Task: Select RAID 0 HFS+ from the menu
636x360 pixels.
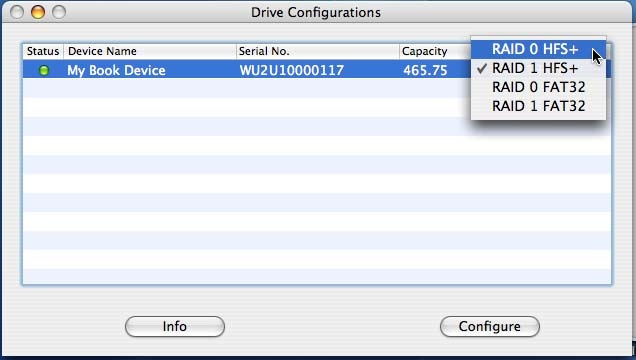Action: click(538, 49)
